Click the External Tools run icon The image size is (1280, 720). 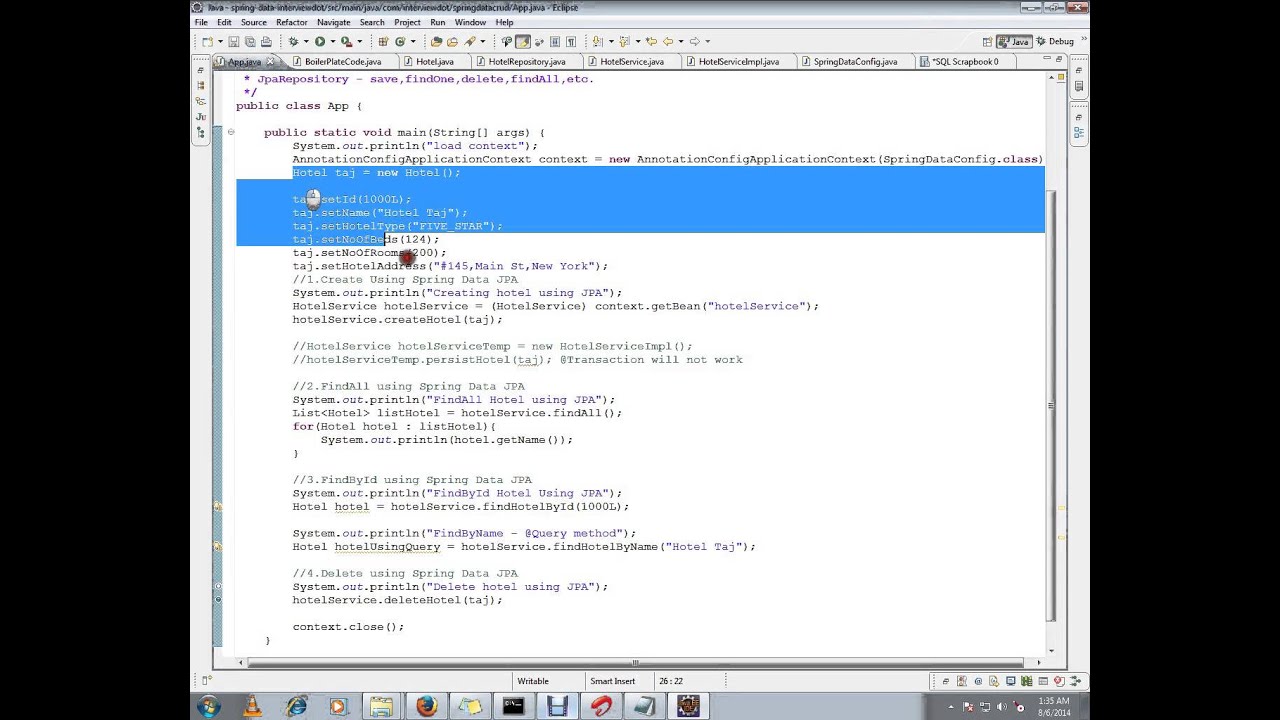346,41
